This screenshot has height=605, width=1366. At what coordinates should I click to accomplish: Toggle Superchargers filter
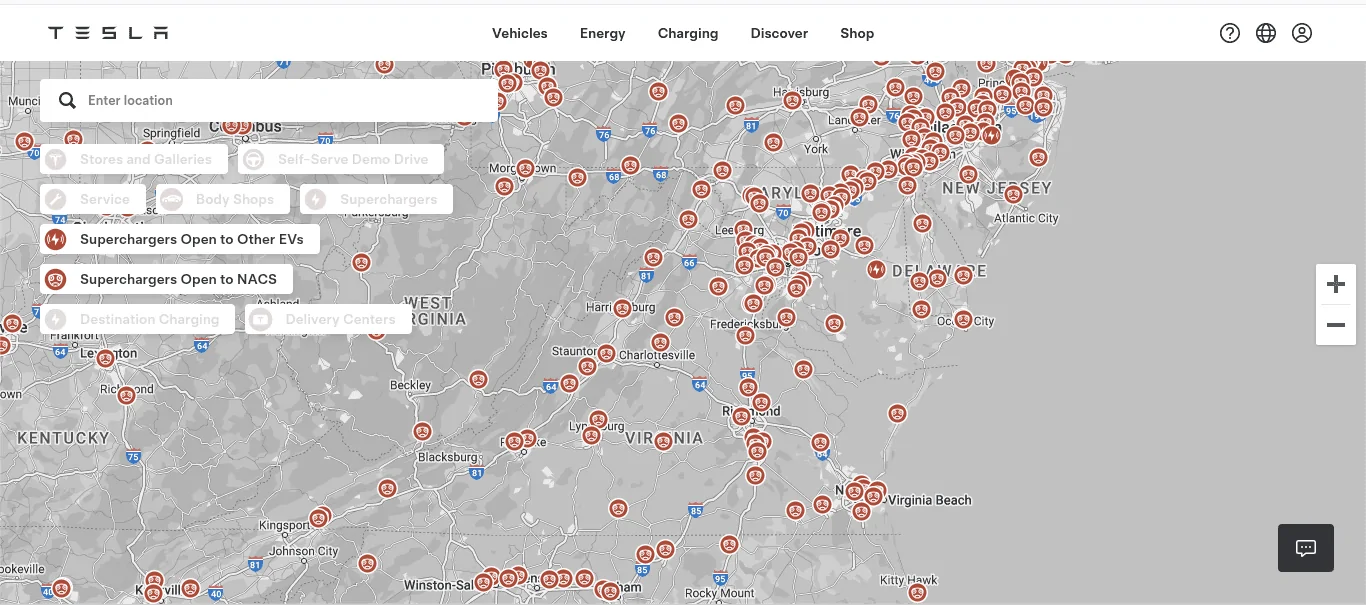[x=376, y=199]
